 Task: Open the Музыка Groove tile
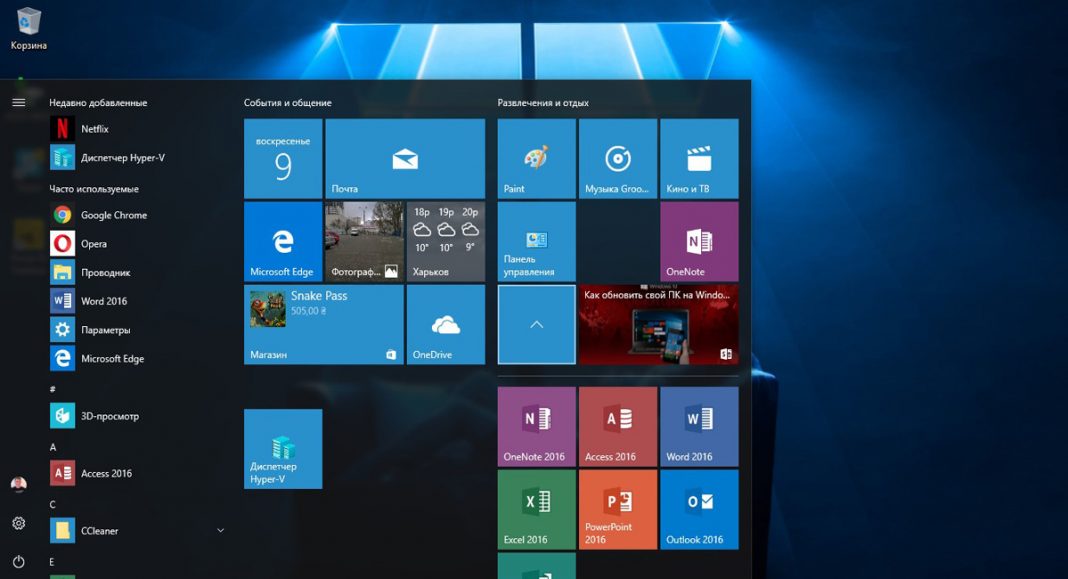point(618,159)
